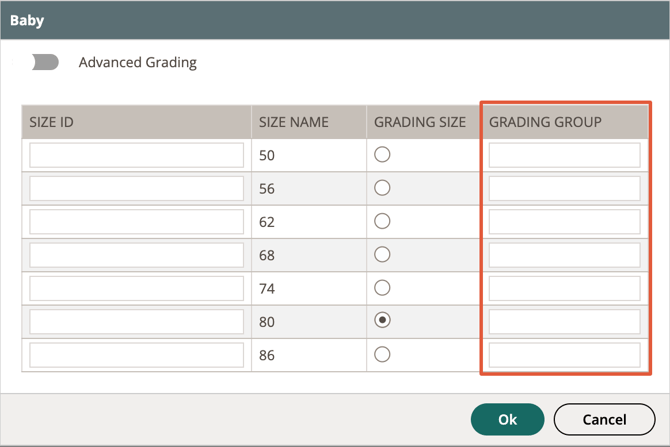The width and height of the screenshot is (670, 447).
Task: Focus the Size ID field for size 74
Action: point(136,288)
